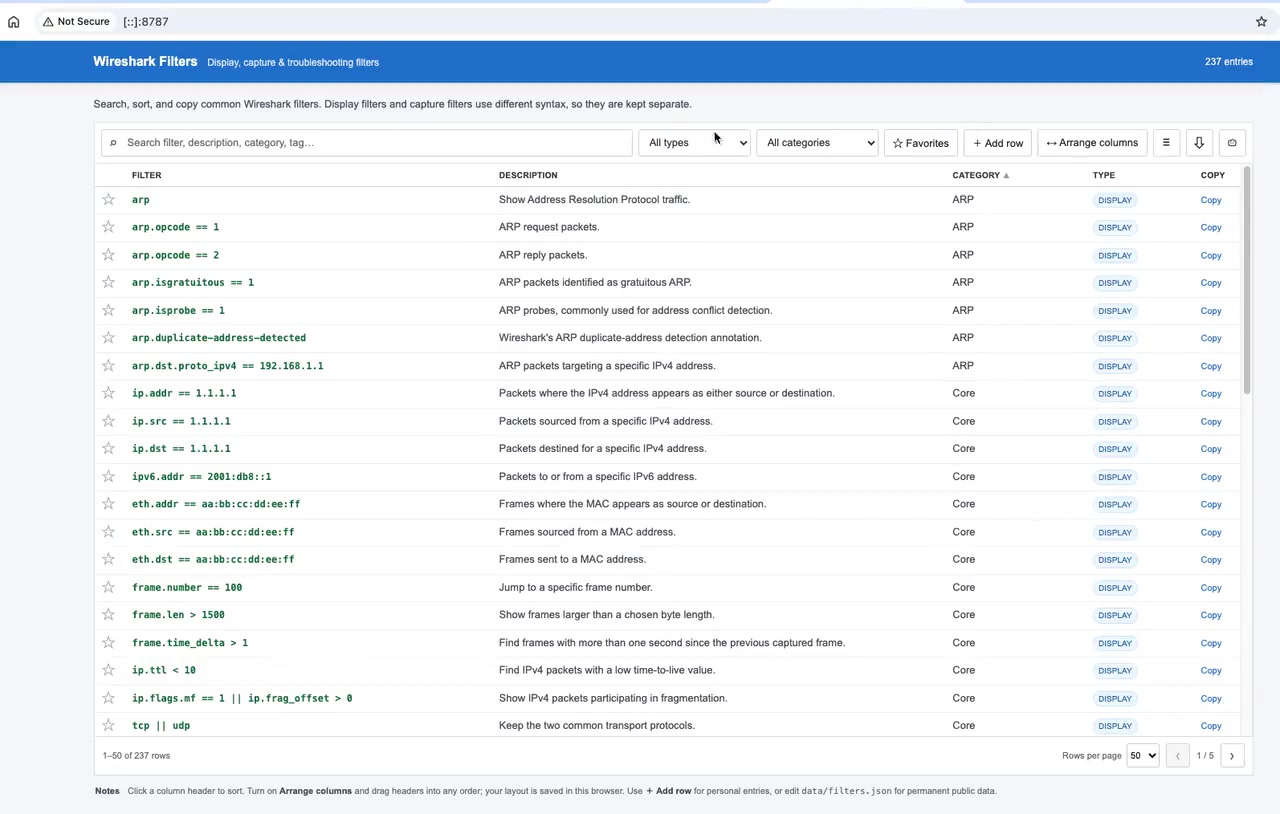The width and height of the screenshot is (1280, 814).
Task: Star the arp.dst.proto_ipv4 == 192.168.1.1 row
Action: point(108,366)
